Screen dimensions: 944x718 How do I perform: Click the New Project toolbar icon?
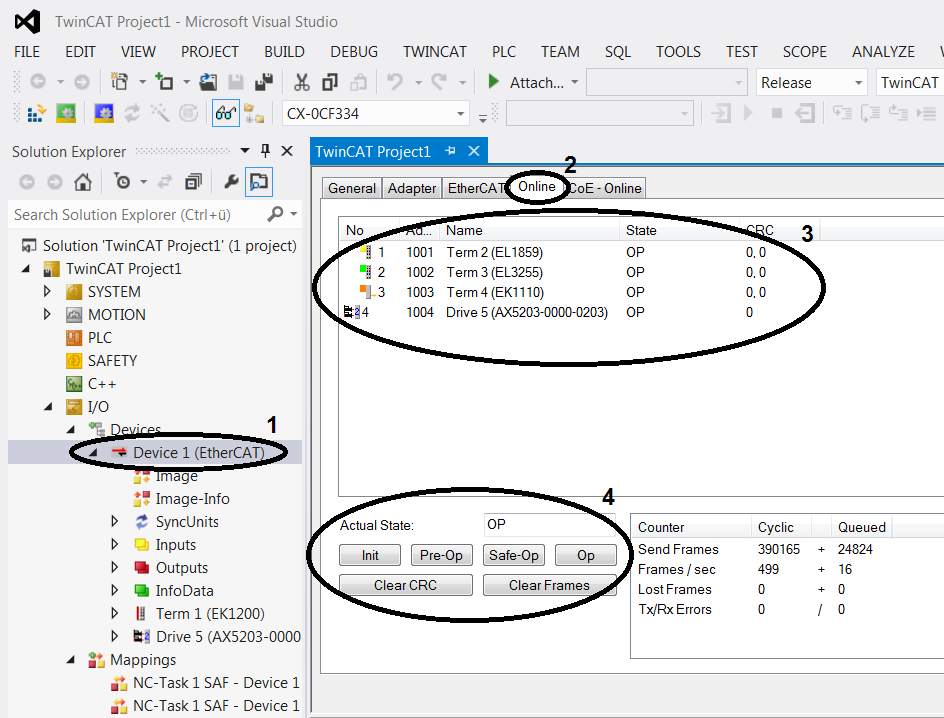119,81
